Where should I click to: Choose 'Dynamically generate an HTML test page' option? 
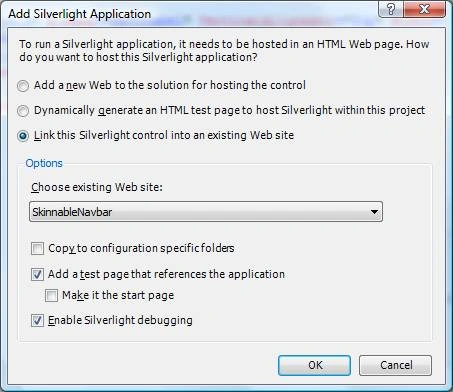(x=23, y=111)
